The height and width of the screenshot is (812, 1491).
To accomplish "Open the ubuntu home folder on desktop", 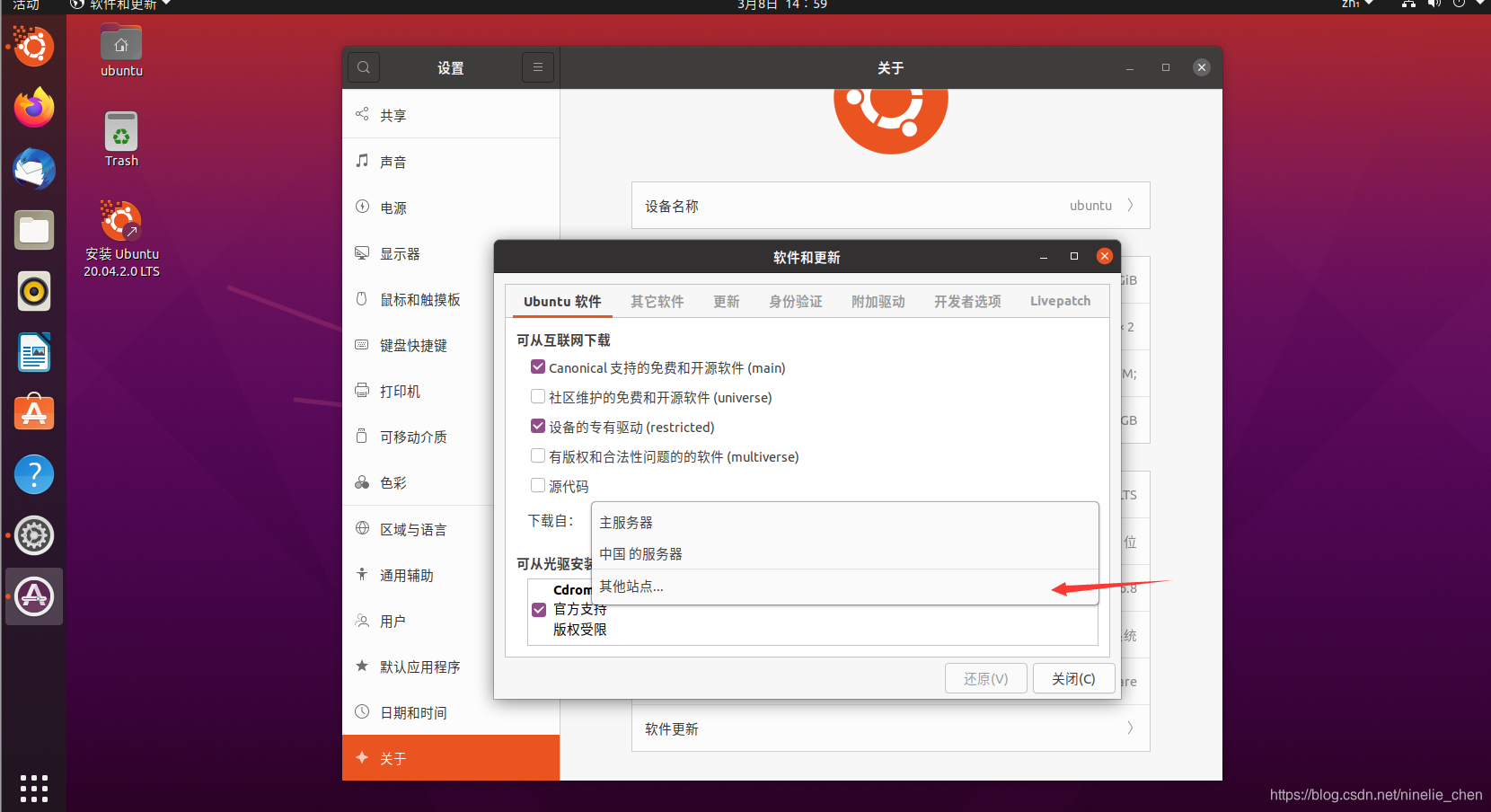I will click(x=121, y=51).
